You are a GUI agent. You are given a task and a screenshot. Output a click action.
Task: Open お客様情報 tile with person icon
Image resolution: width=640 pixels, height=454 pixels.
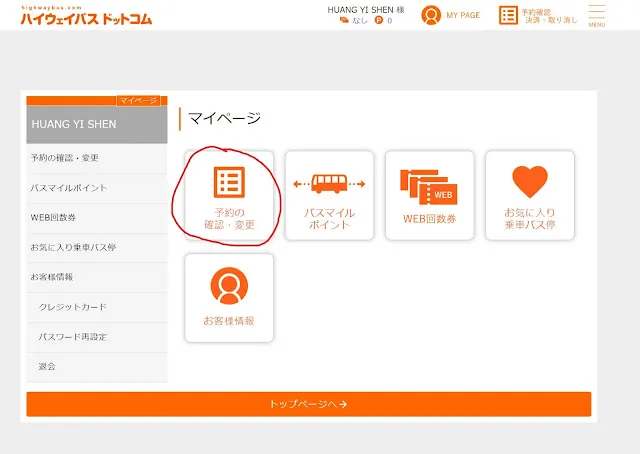[x=229, y=298]
